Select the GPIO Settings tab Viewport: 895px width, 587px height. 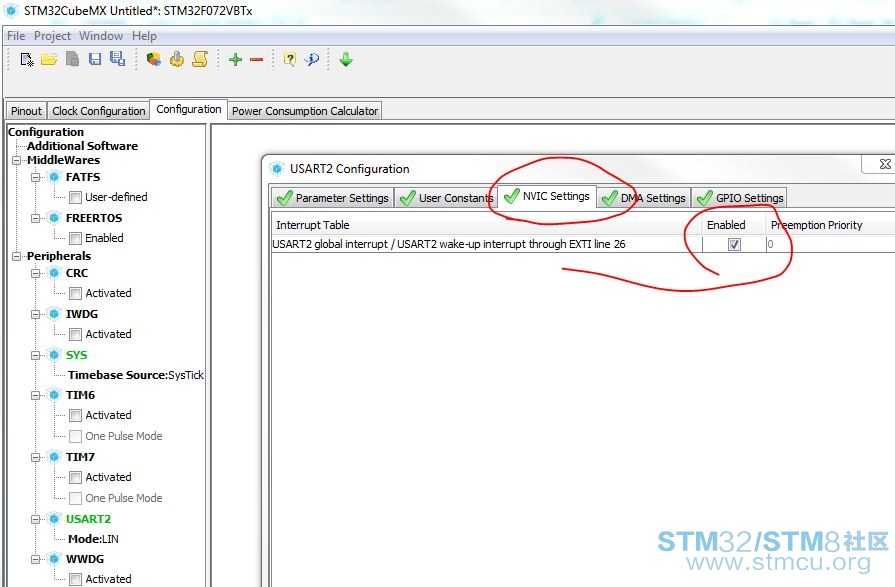coord(740,198)
